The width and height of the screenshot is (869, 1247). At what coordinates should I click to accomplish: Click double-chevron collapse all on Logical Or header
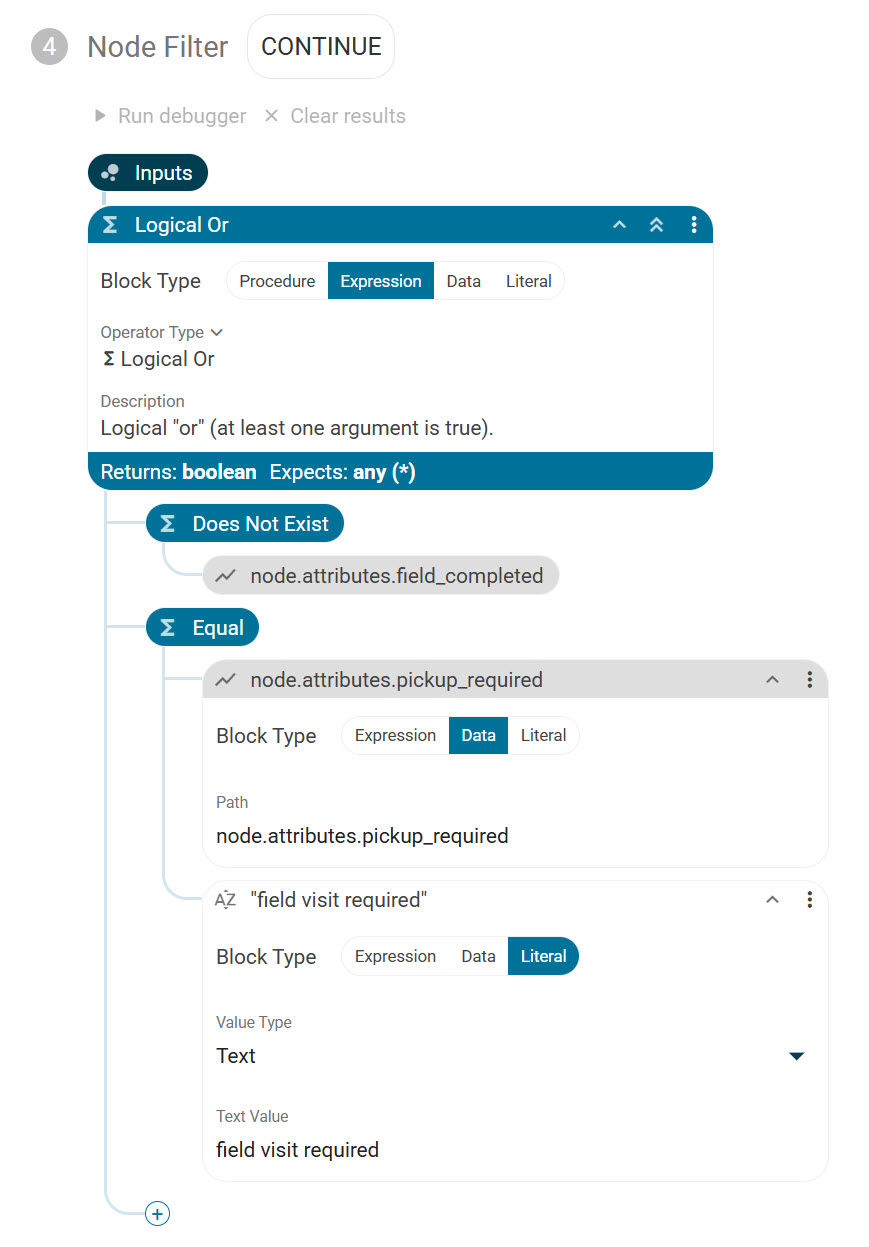pos(656,225)
